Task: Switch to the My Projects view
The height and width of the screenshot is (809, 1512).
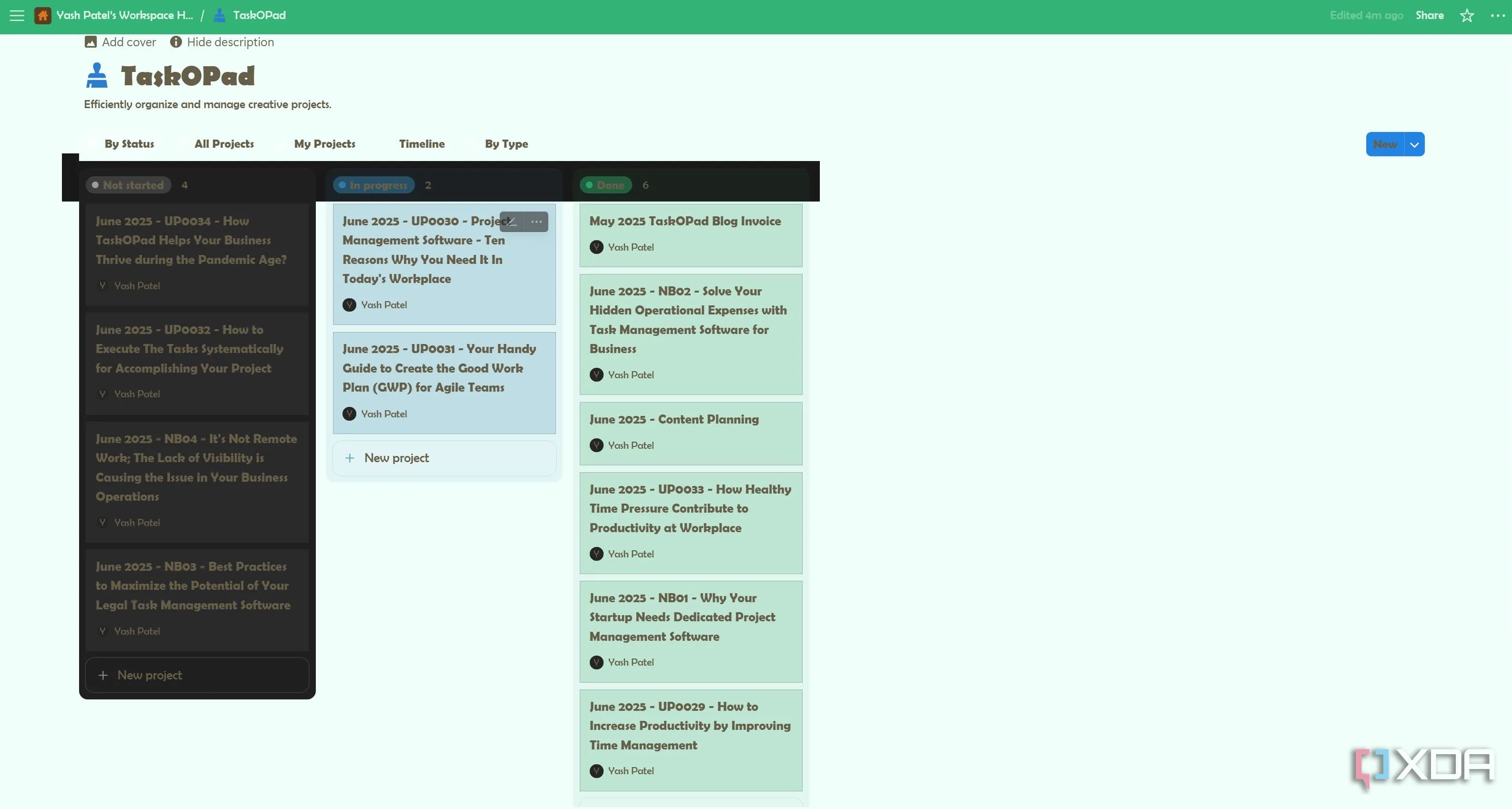Action: pyautogui.click(x=324, y=144)
